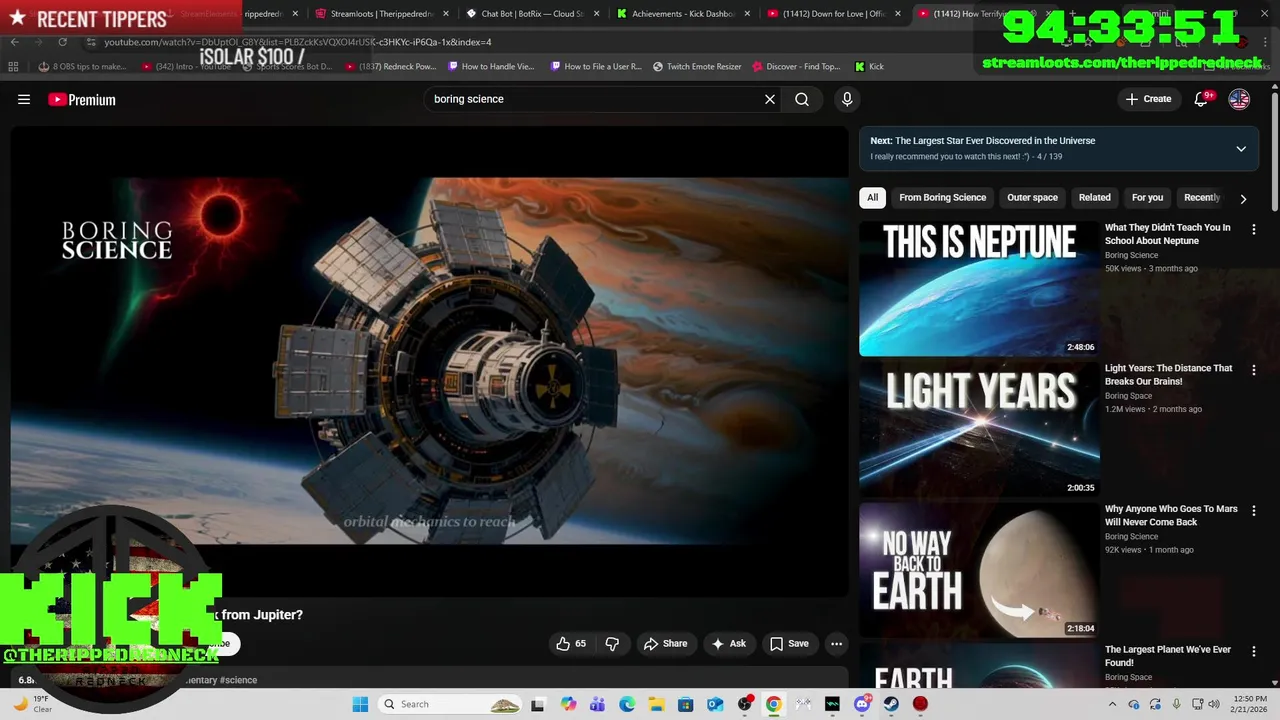1280x720 pixels.
Task: Open the Windows Start menu
Action: tap(360, 704)
